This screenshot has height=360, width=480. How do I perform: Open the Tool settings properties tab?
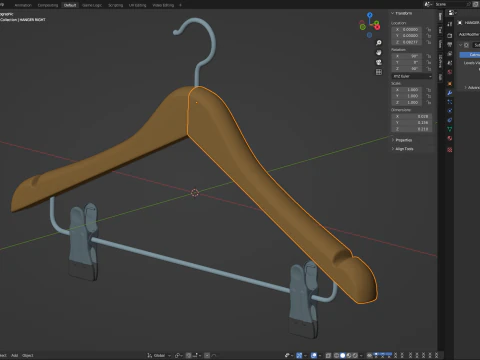click(x=450, y=24)
